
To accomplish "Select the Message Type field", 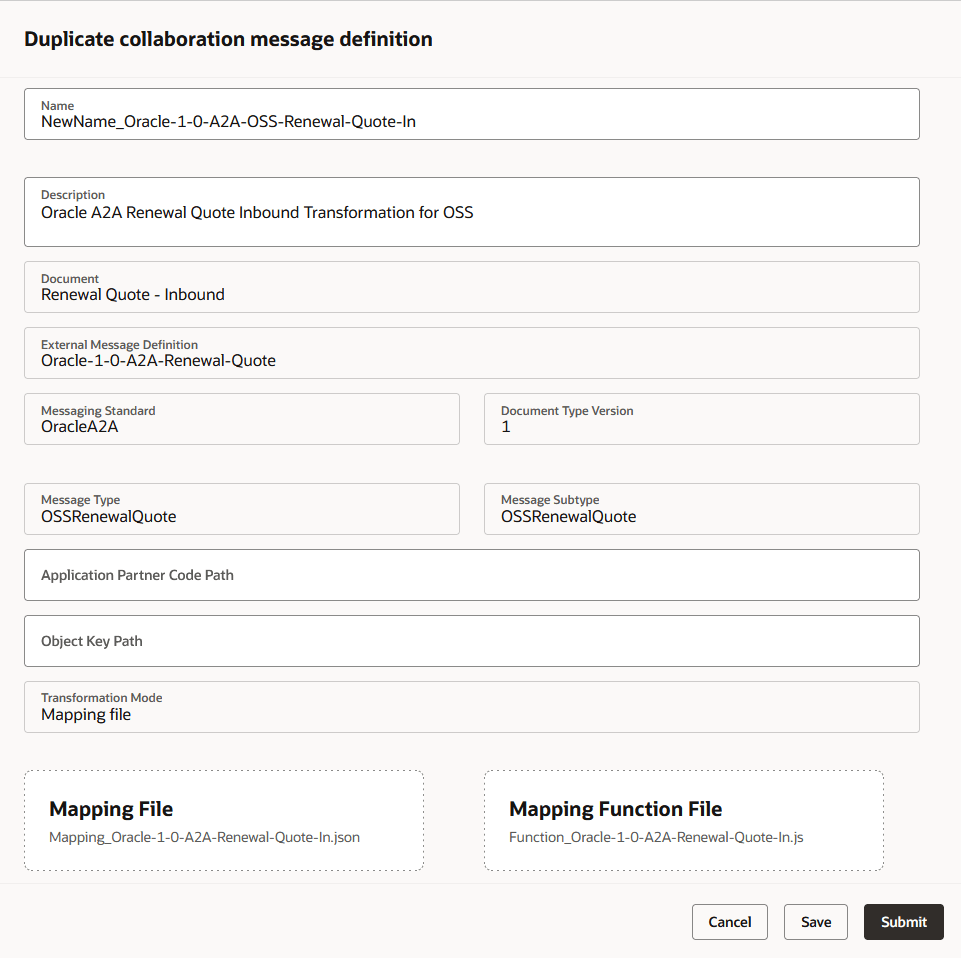I will pyautogui.click(x=241, y=509).
